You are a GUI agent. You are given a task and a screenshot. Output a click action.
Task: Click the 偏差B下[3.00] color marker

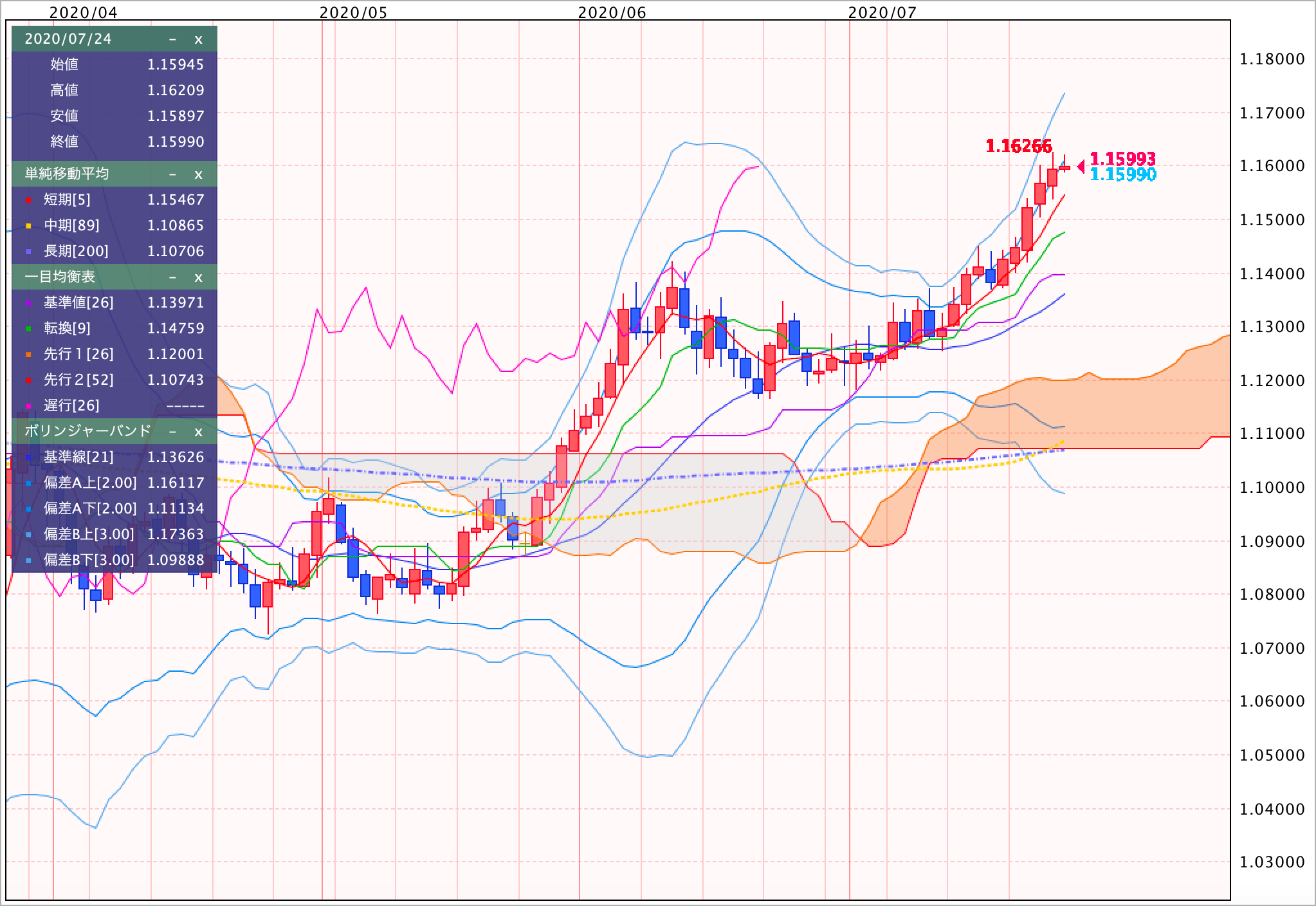coord(28,561)
